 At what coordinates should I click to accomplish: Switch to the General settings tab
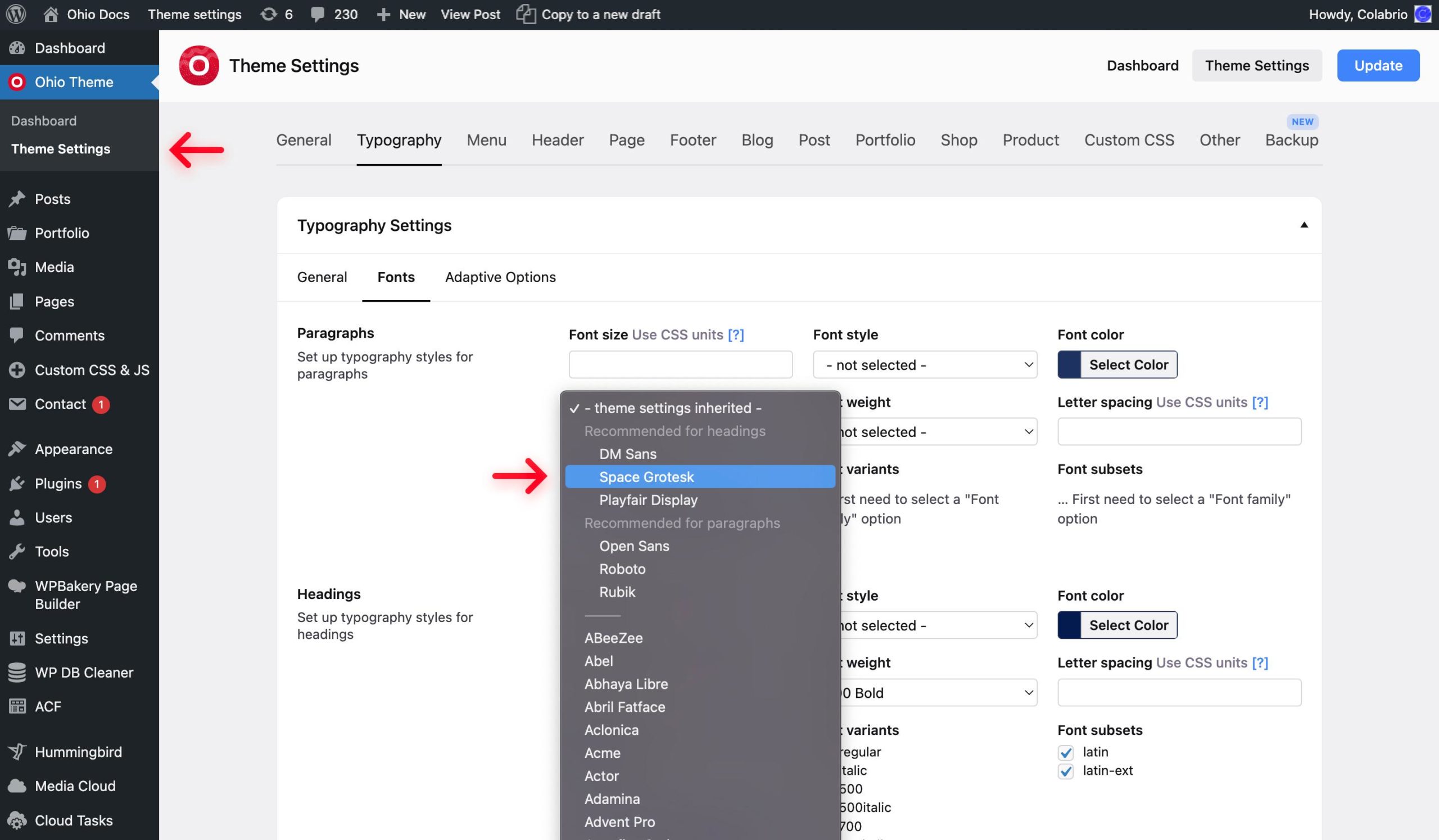coord(304,140)
